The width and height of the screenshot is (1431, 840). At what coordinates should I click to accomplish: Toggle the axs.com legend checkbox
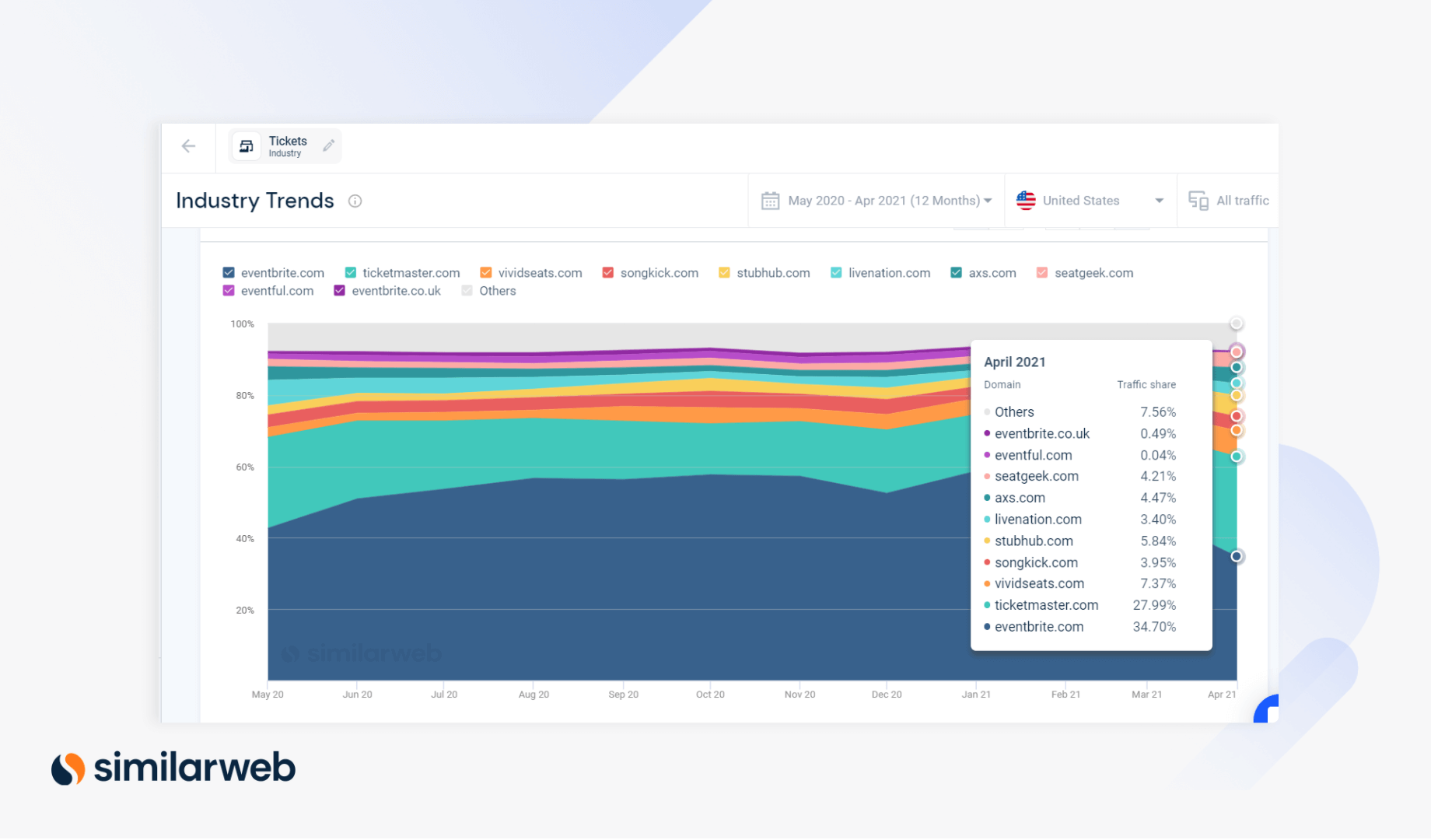coord(957,272)
